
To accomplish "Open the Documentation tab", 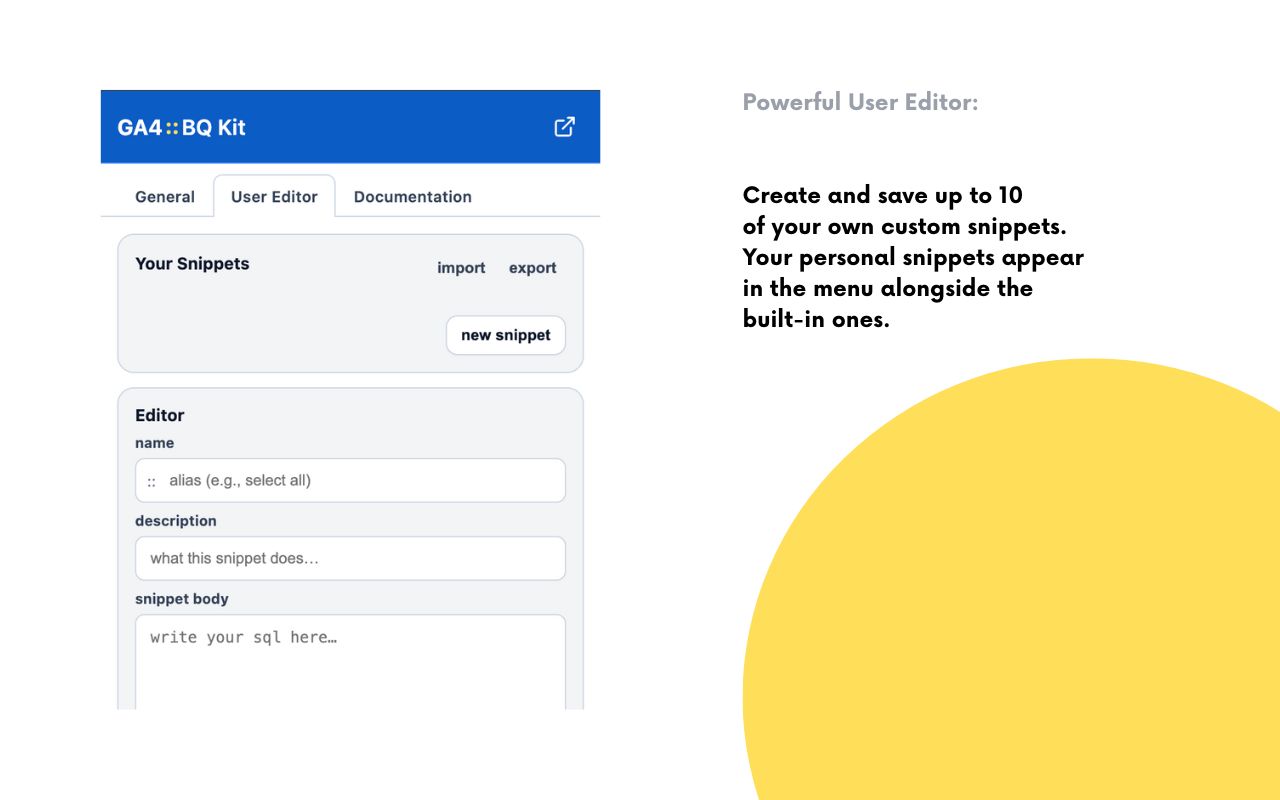I will point(413,197).
